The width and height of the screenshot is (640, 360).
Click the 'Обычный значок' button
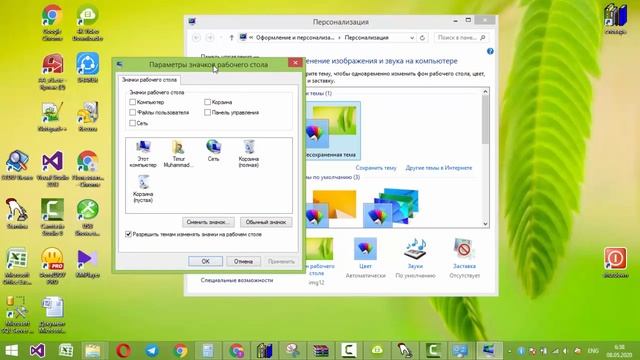266,222
